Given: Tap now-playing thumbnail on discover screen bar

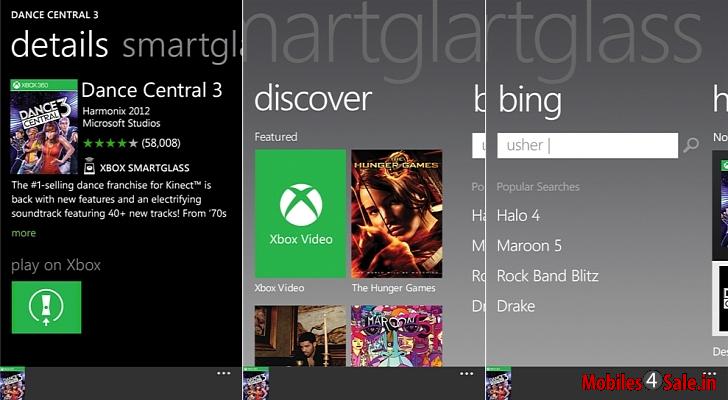Looking at the screenshot, I should point(256,383).
